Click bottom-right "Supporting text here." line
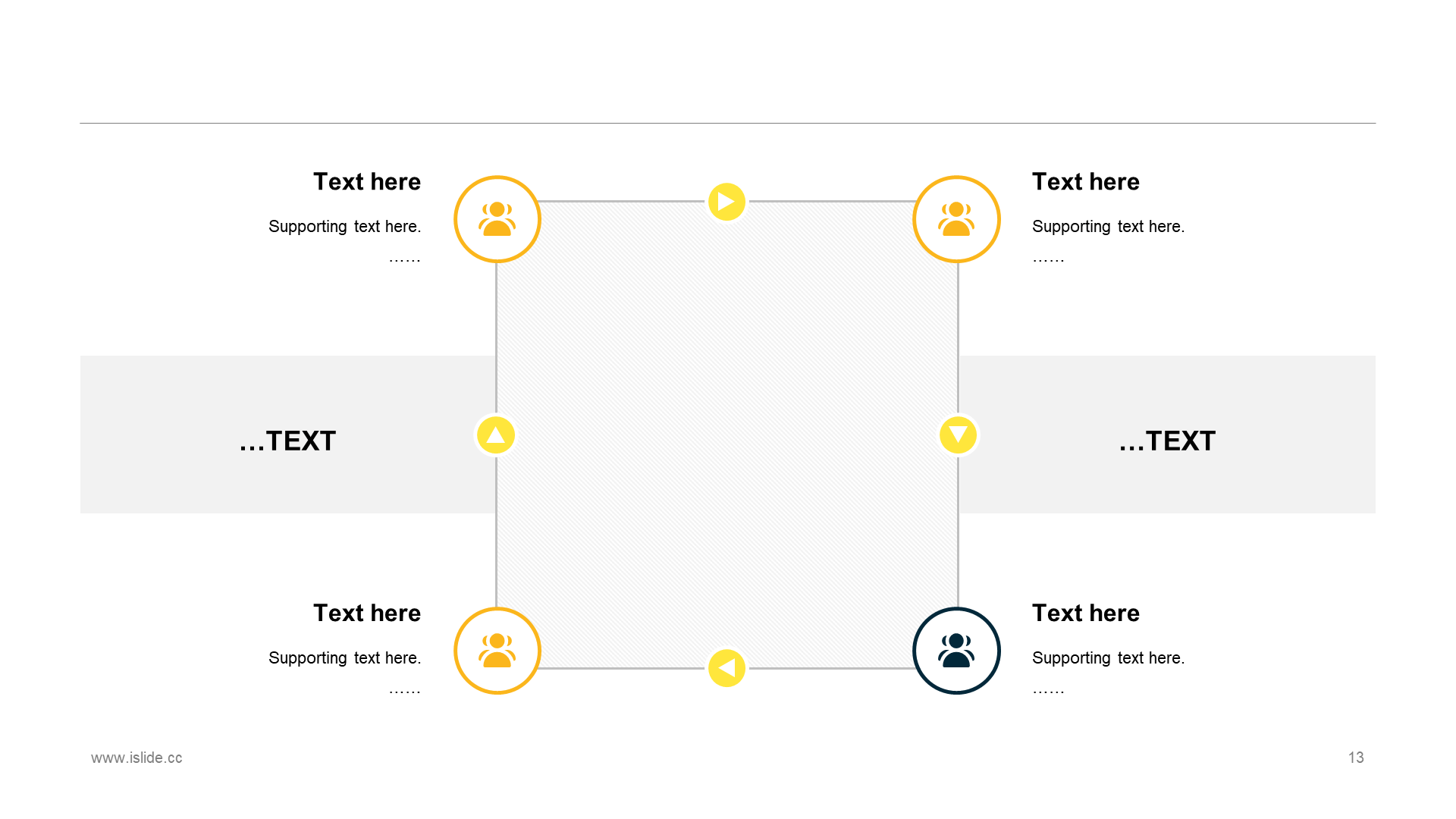The width and height of the screenshot is (1456, 819). pos(1108,658)
